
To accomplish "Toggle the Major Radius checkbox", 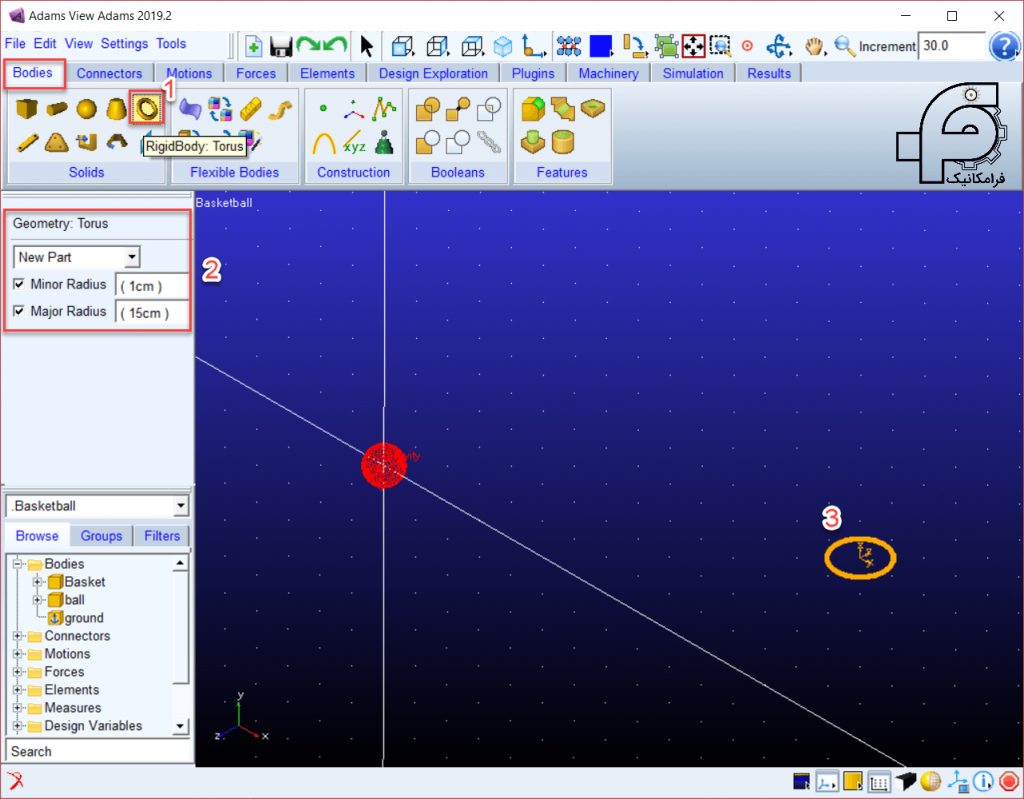I will click(20, 311).
